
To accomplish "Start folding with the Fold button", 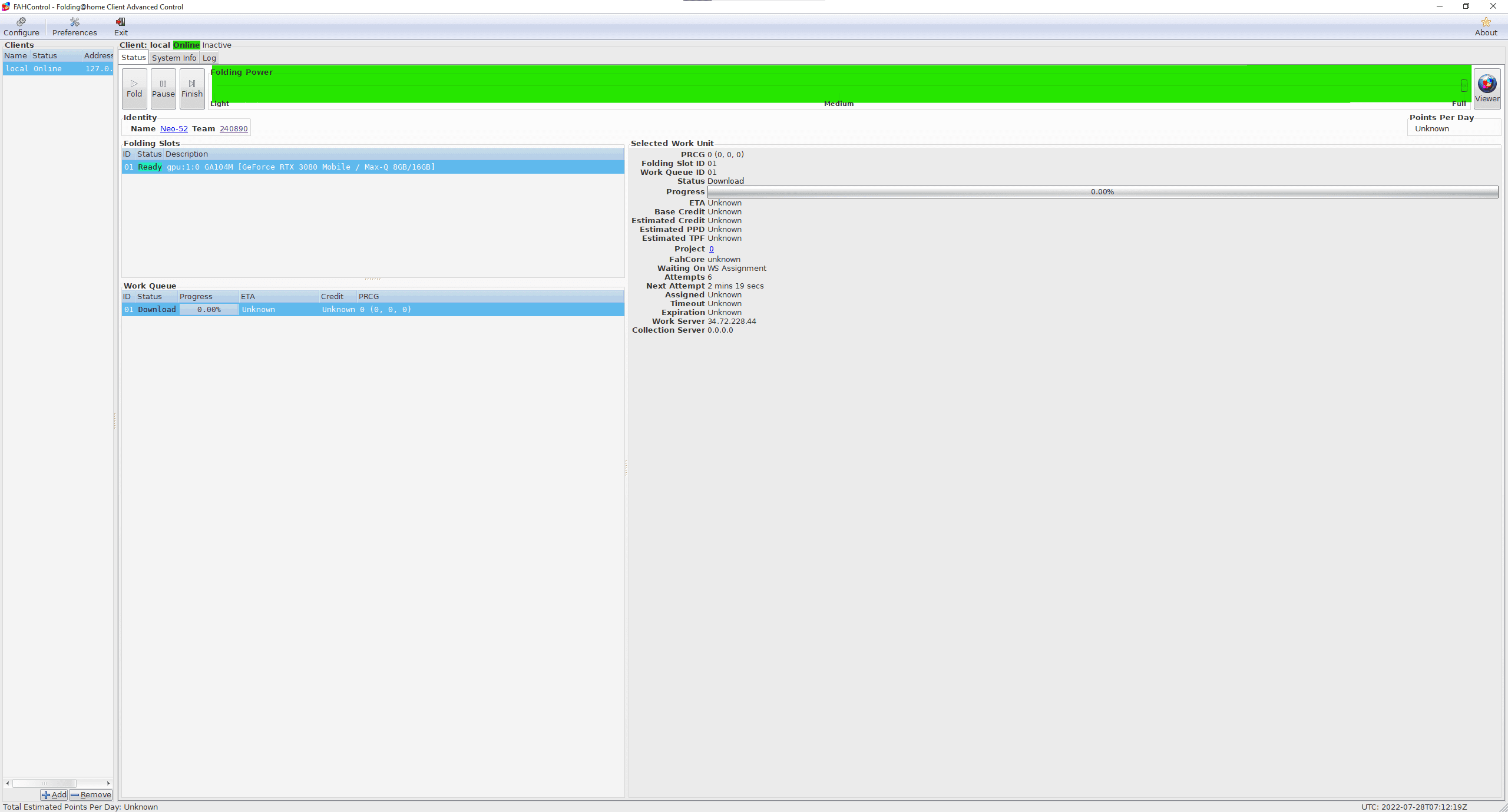I will point(134,88).
